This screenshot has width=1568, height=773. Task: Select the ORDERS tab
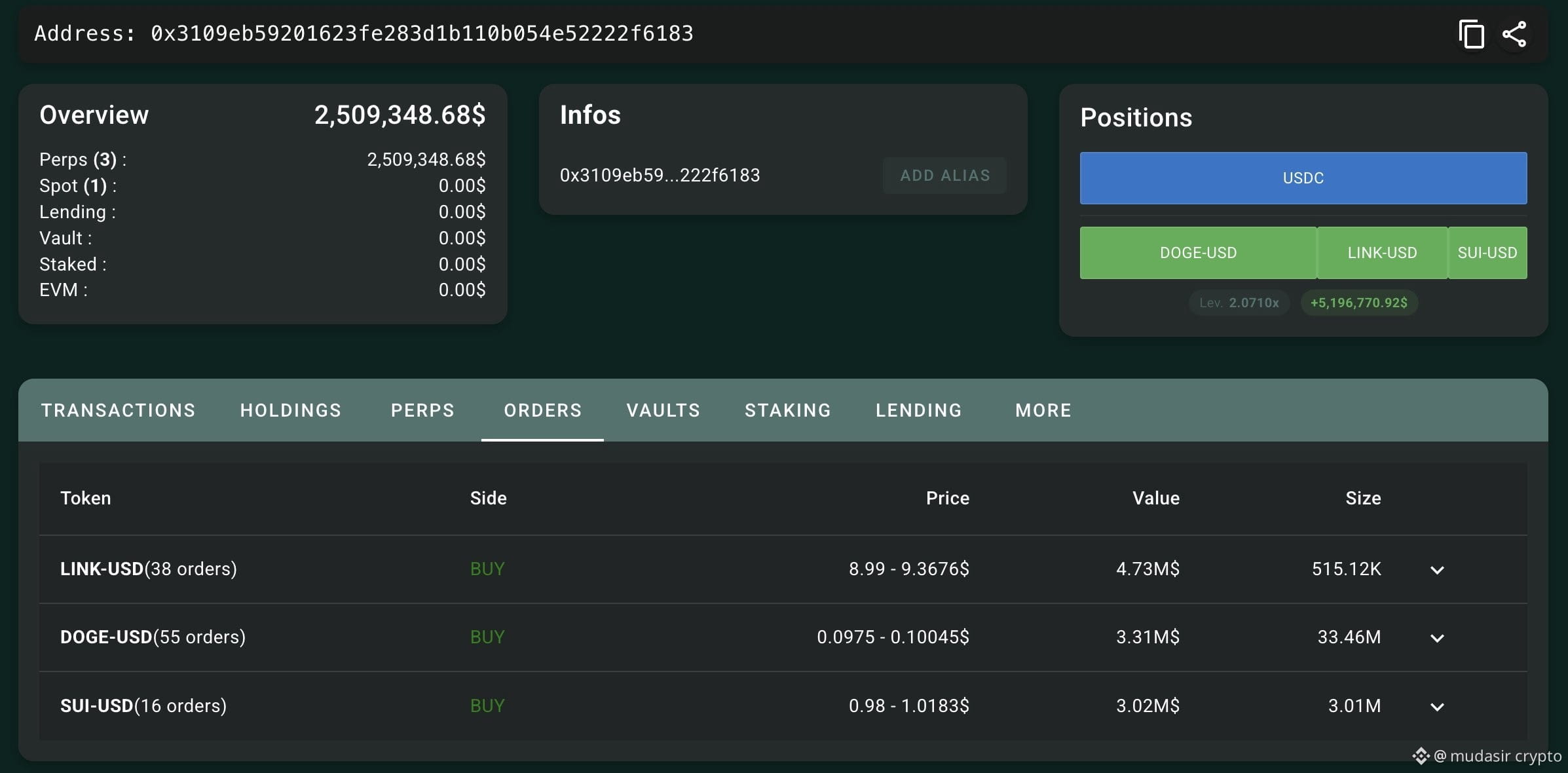542,410
